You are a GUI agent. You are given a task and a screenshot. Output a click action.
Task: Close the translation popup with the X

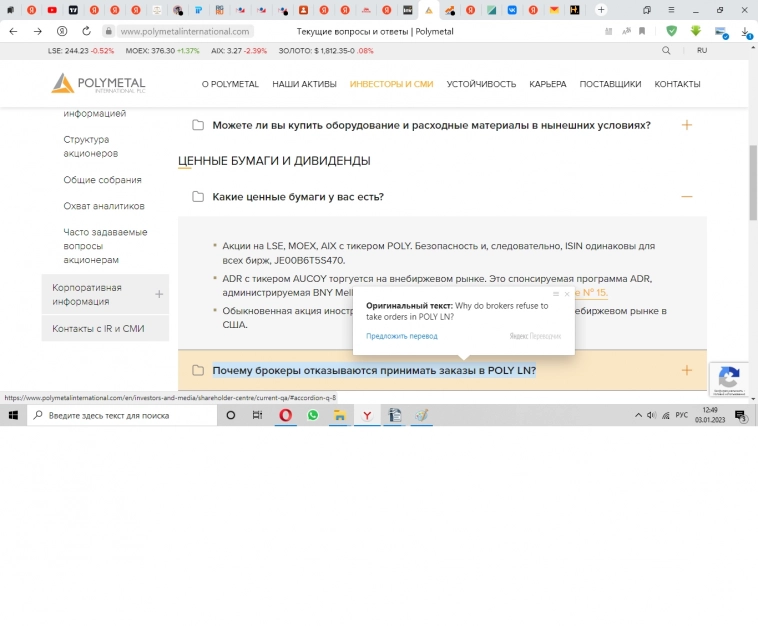point(567,294)
